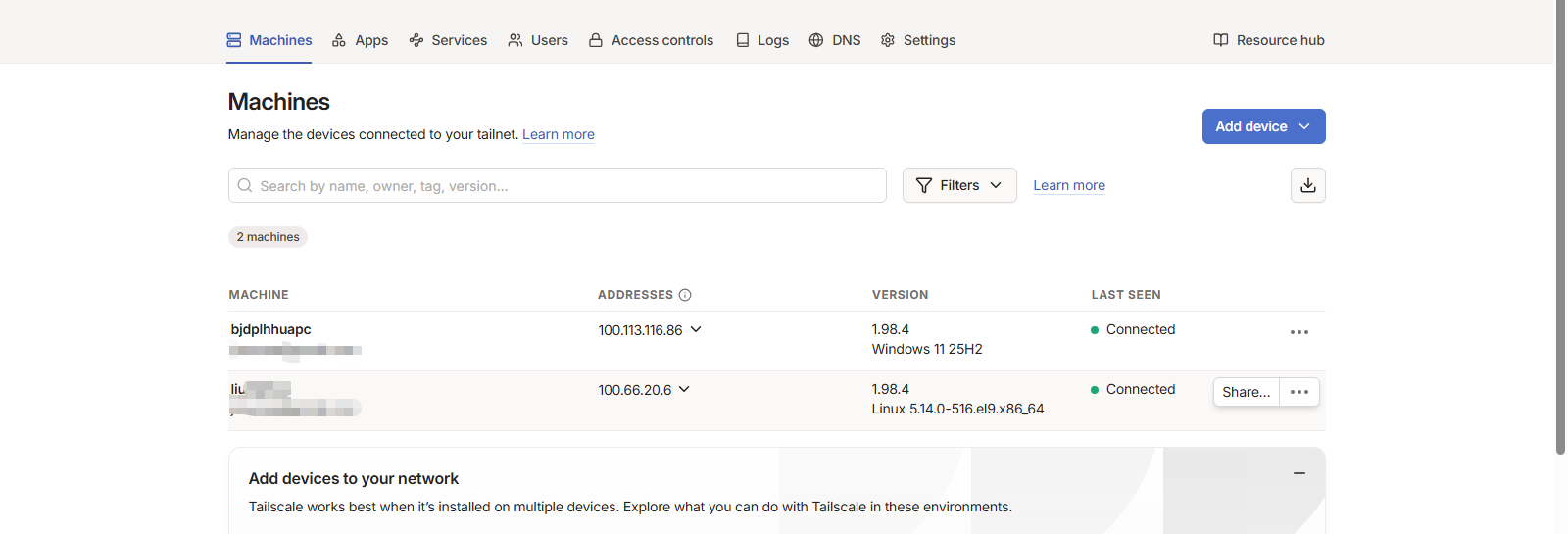Click Learn more after tailnet description
Viewport: 1568px width, 534px height.
pos(559,134)
